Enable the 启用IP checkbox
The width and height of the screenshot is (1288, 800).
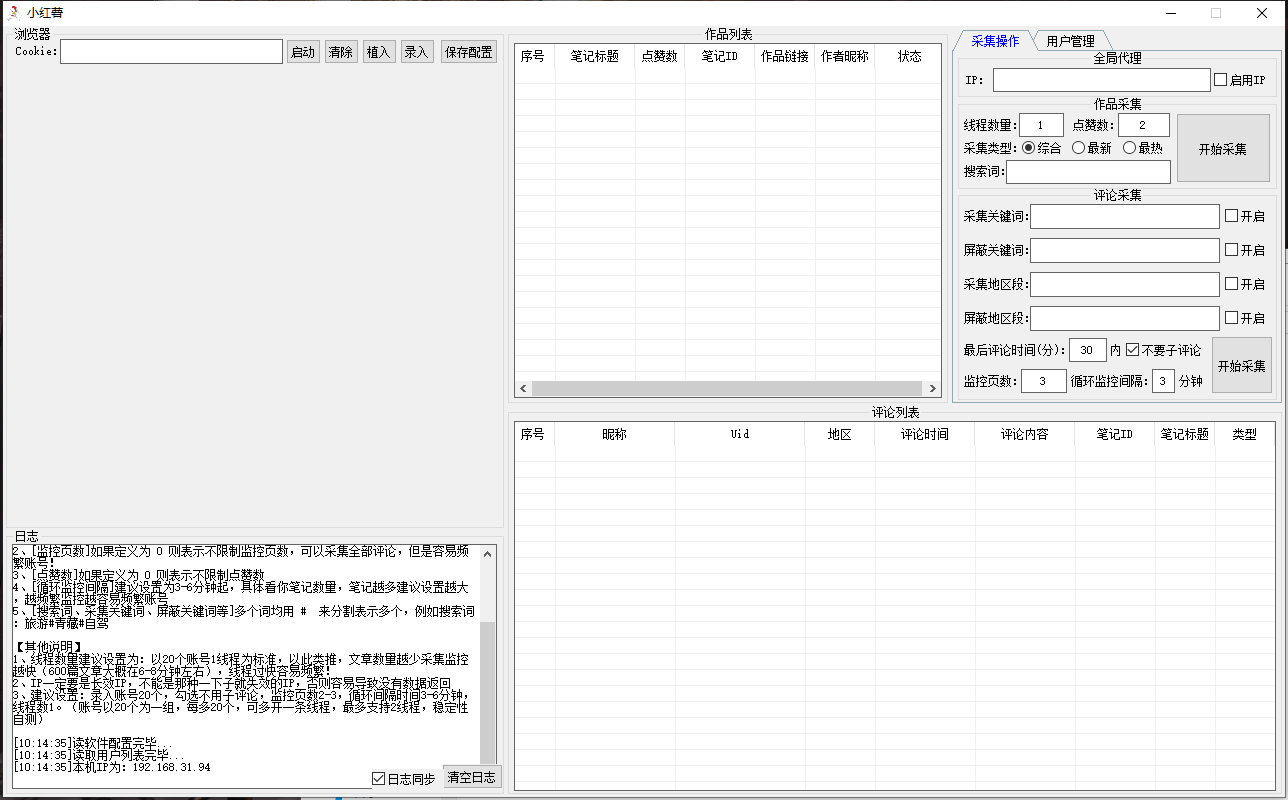point(1220,80)
